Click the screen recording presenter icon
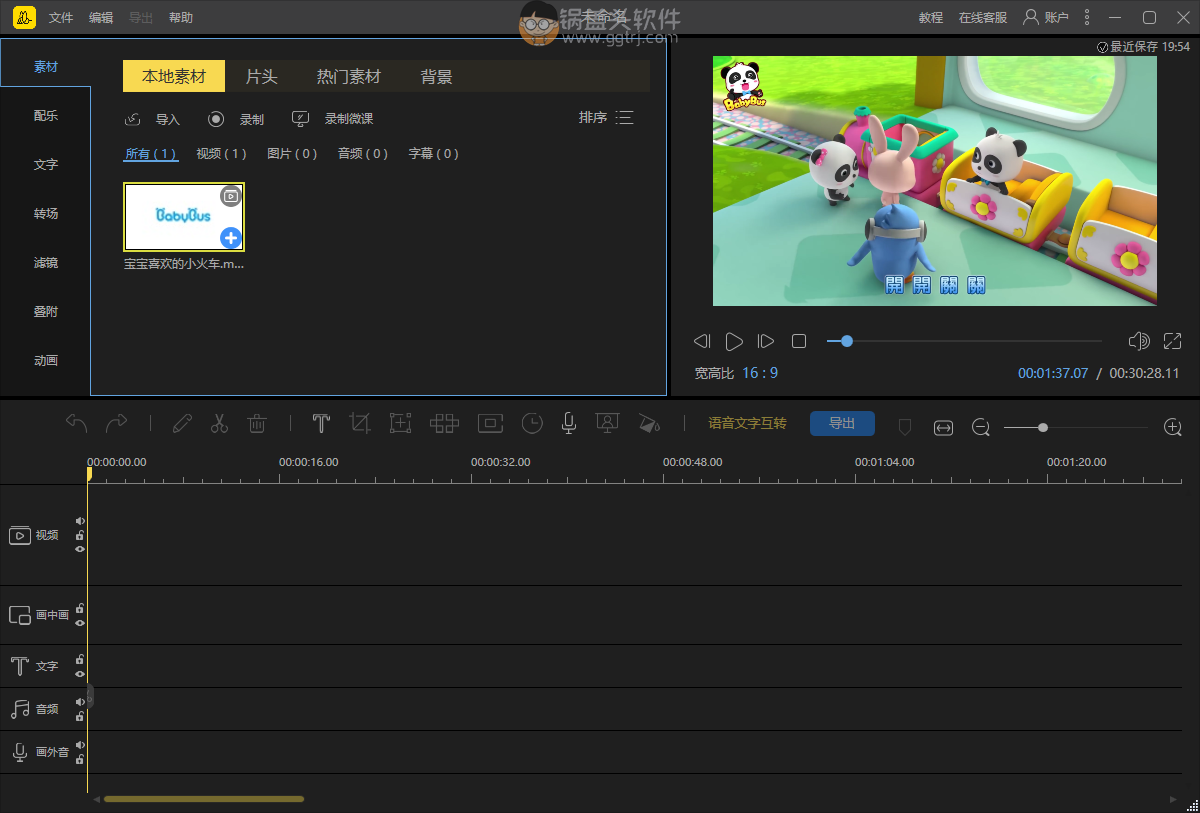 tap(606, 423)
